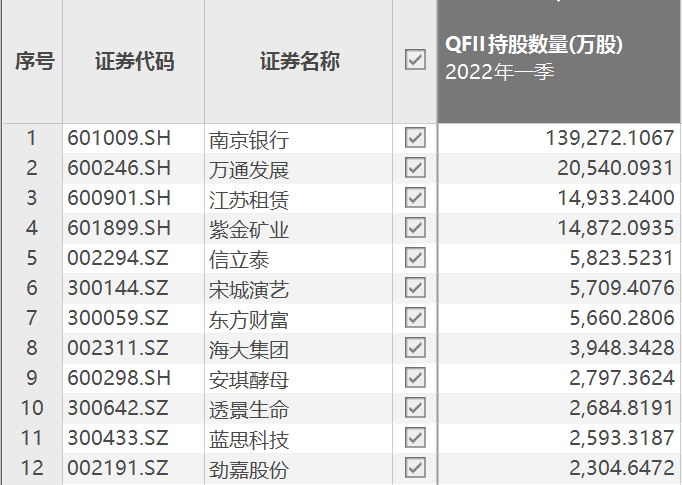682x485 pixels.
Task: Click the name 蓝思科技
Action: coord(249,440)
